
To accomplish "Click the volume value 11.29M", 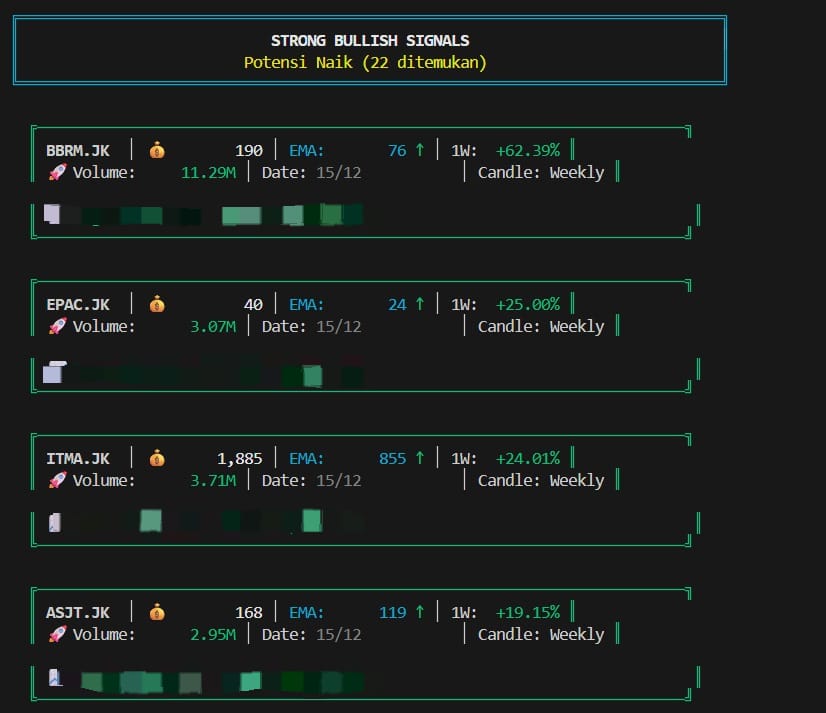I will (209, 172).
